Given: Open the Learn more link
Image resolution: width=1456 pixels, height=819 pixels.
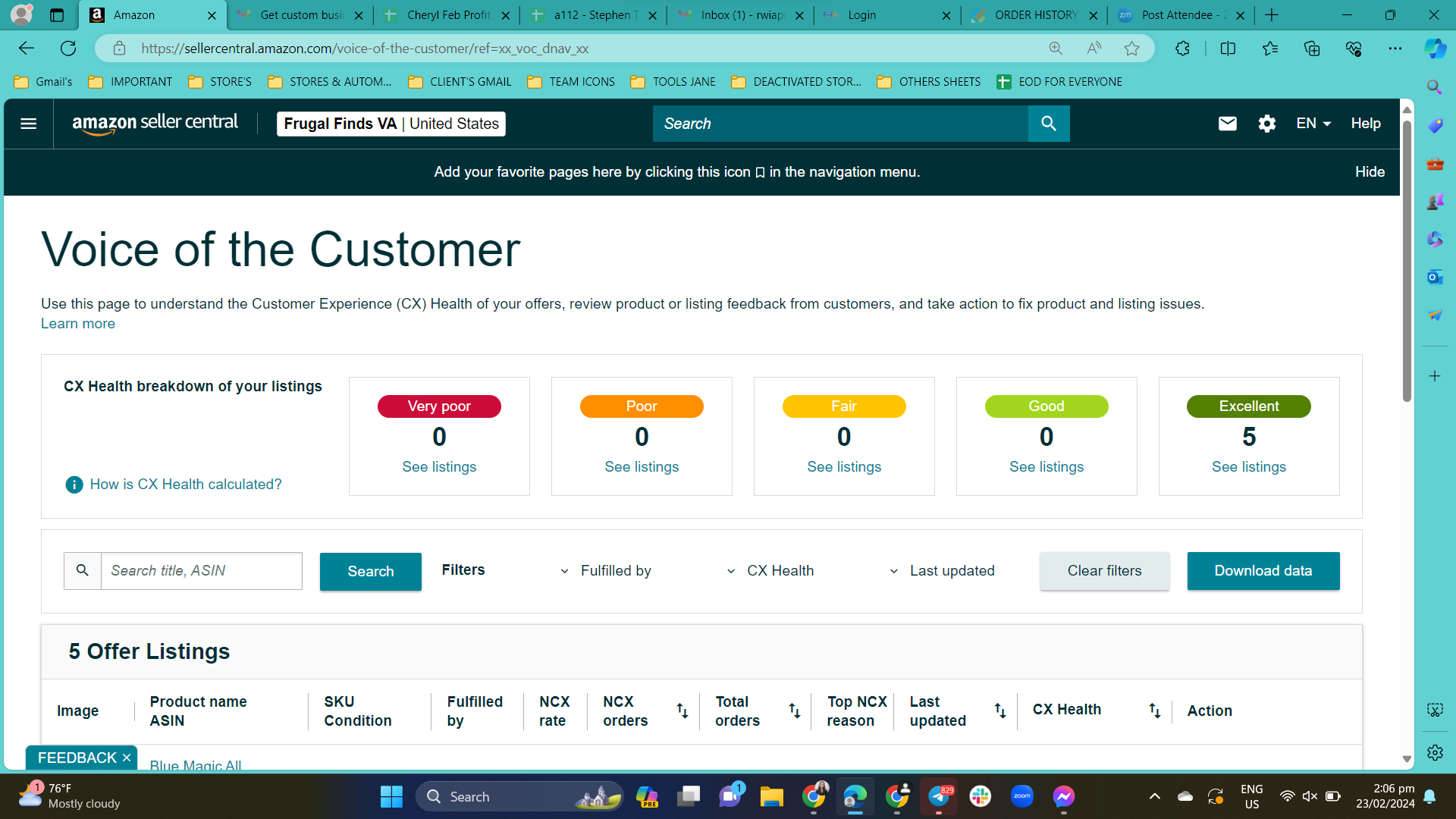Looking at the screenshot, I should coord(78,324).
